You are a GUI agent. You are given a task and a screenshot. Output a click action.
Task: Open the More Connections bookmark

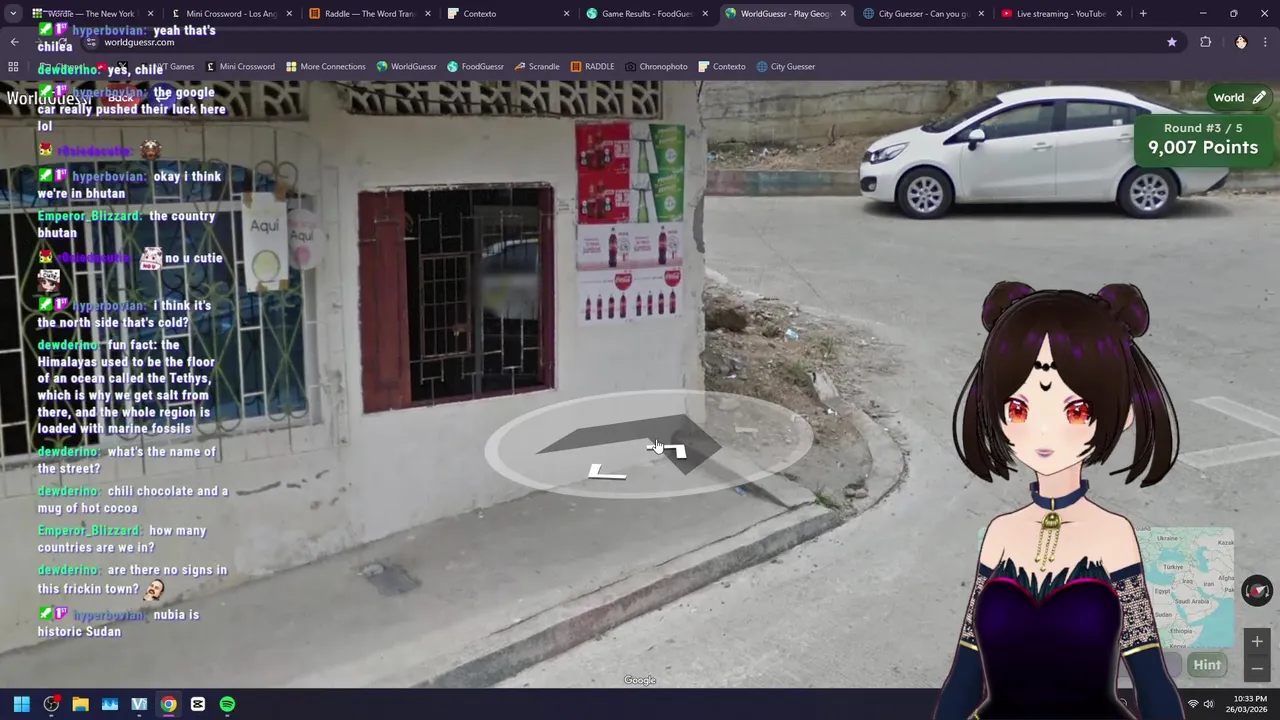click(x=325, y=66)
